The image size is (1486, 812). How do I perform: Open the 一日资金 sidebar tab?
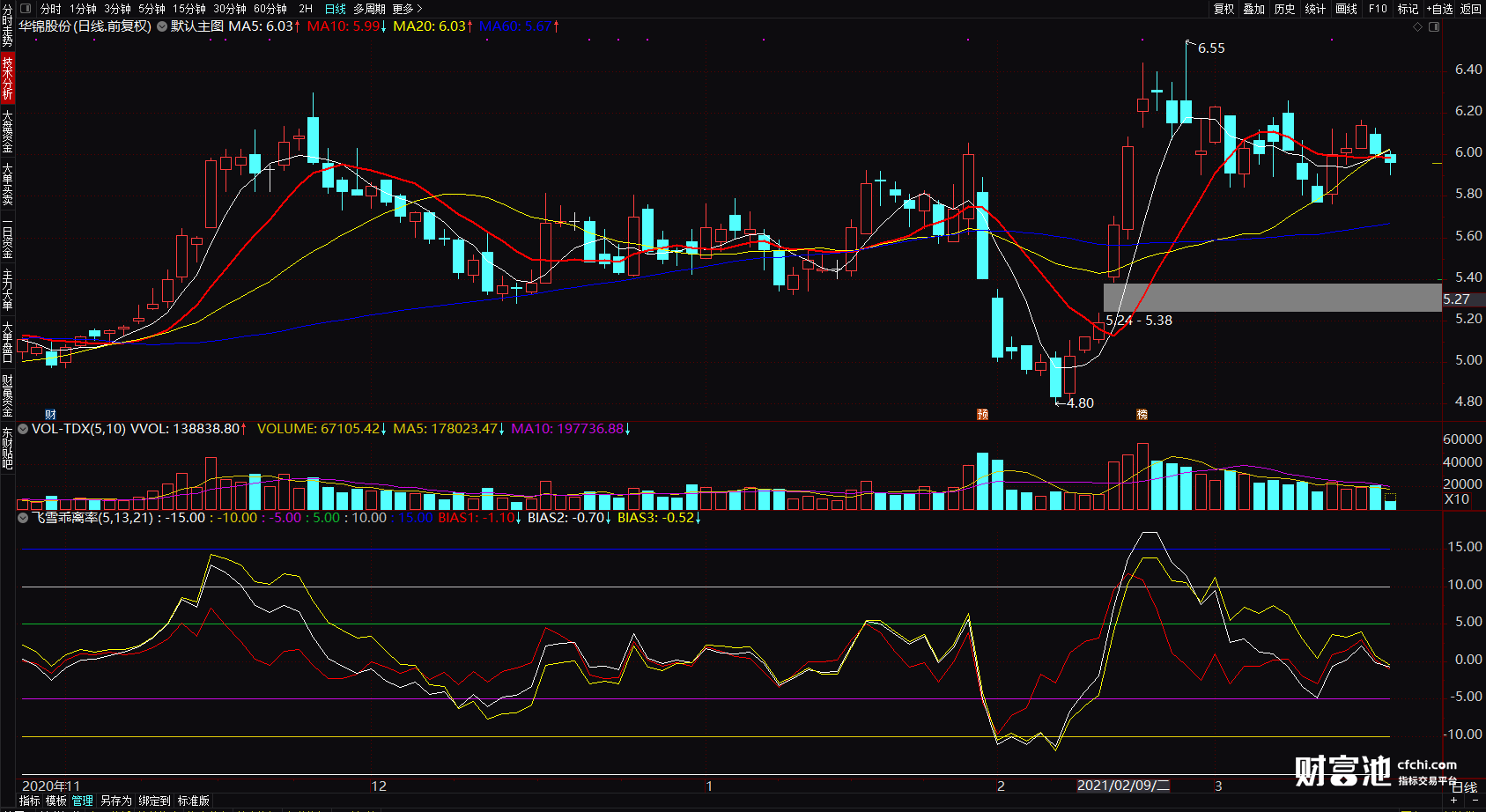(7, 239)
